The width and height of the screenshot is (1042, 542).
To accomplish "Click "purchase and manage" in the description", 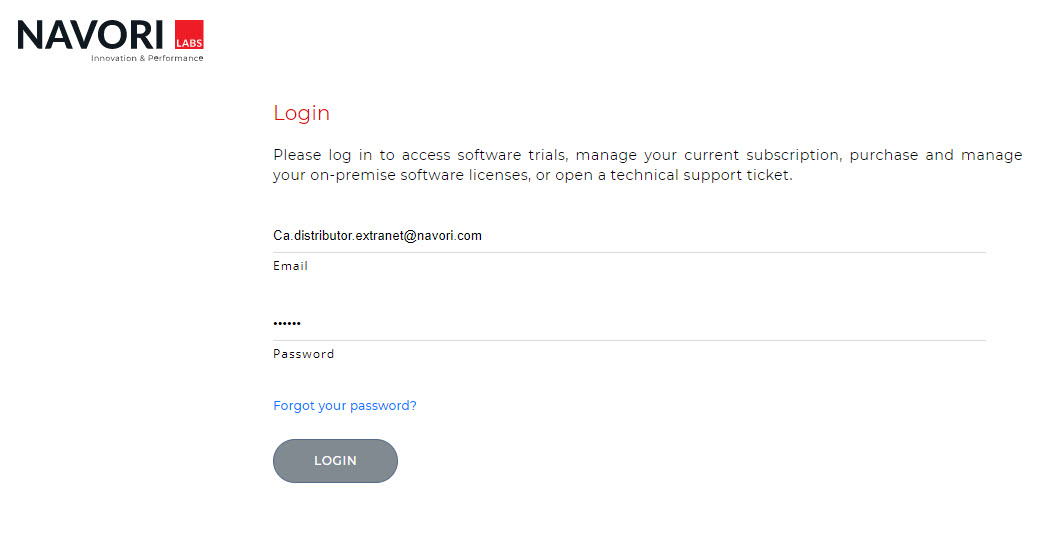I will (x=936, y=155).
